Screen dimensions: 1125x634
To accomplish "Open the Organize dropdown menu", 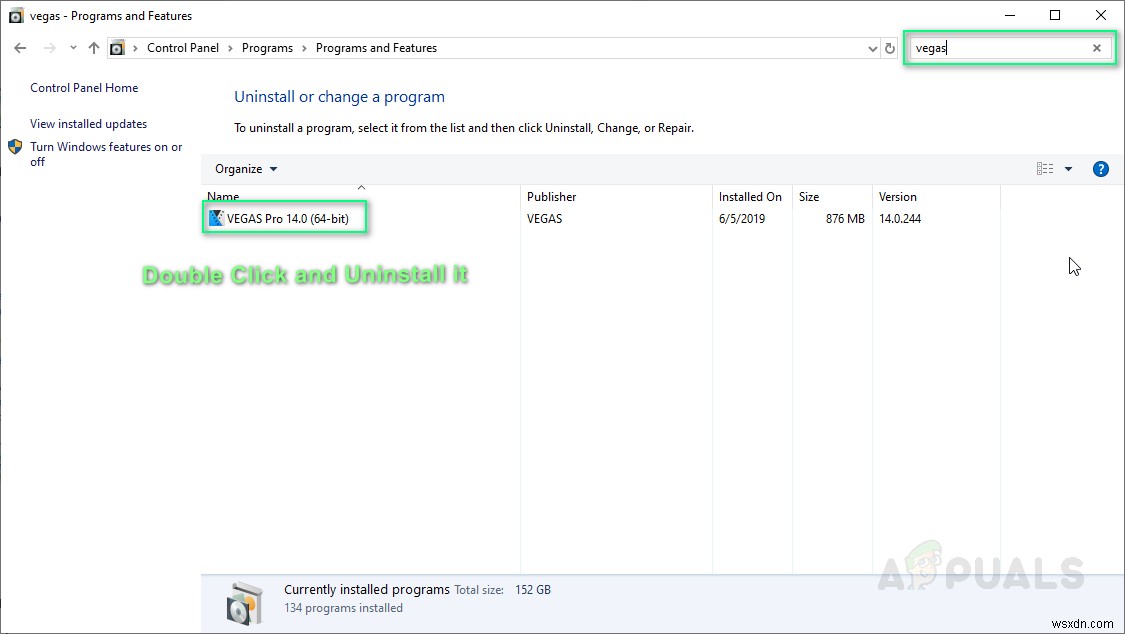I will pos(246,169).
